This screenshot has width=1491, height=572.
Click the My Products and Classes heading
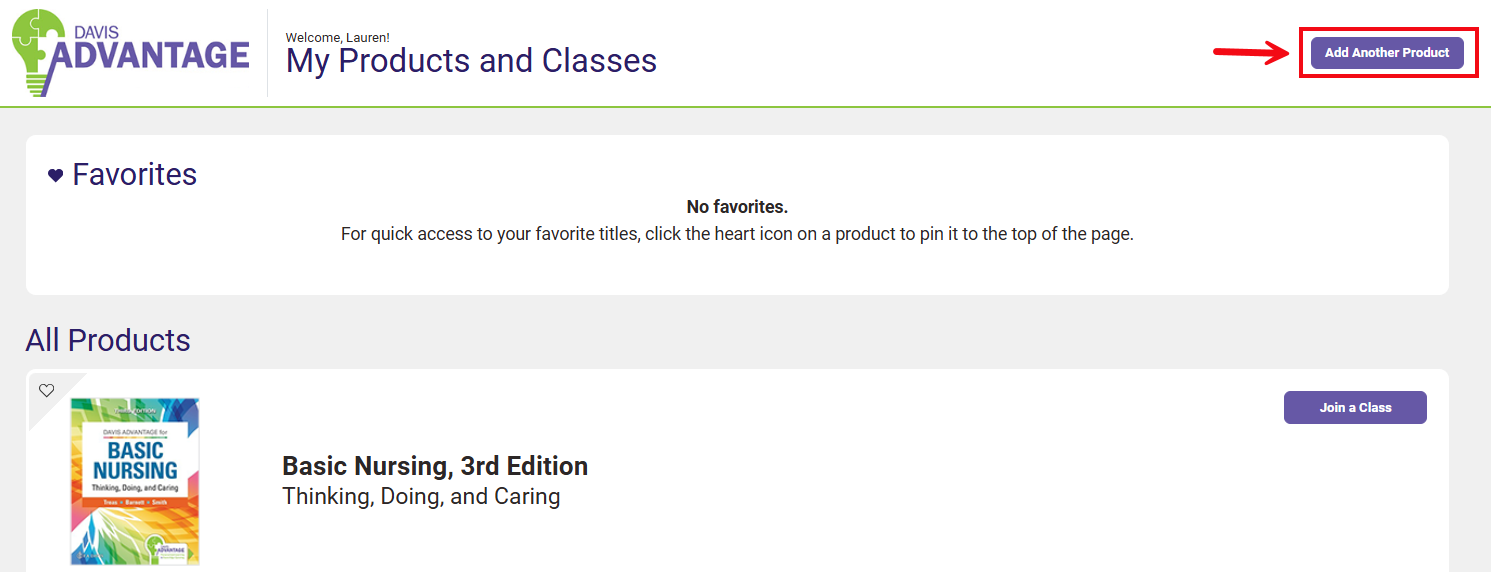(x=471, y=61)
